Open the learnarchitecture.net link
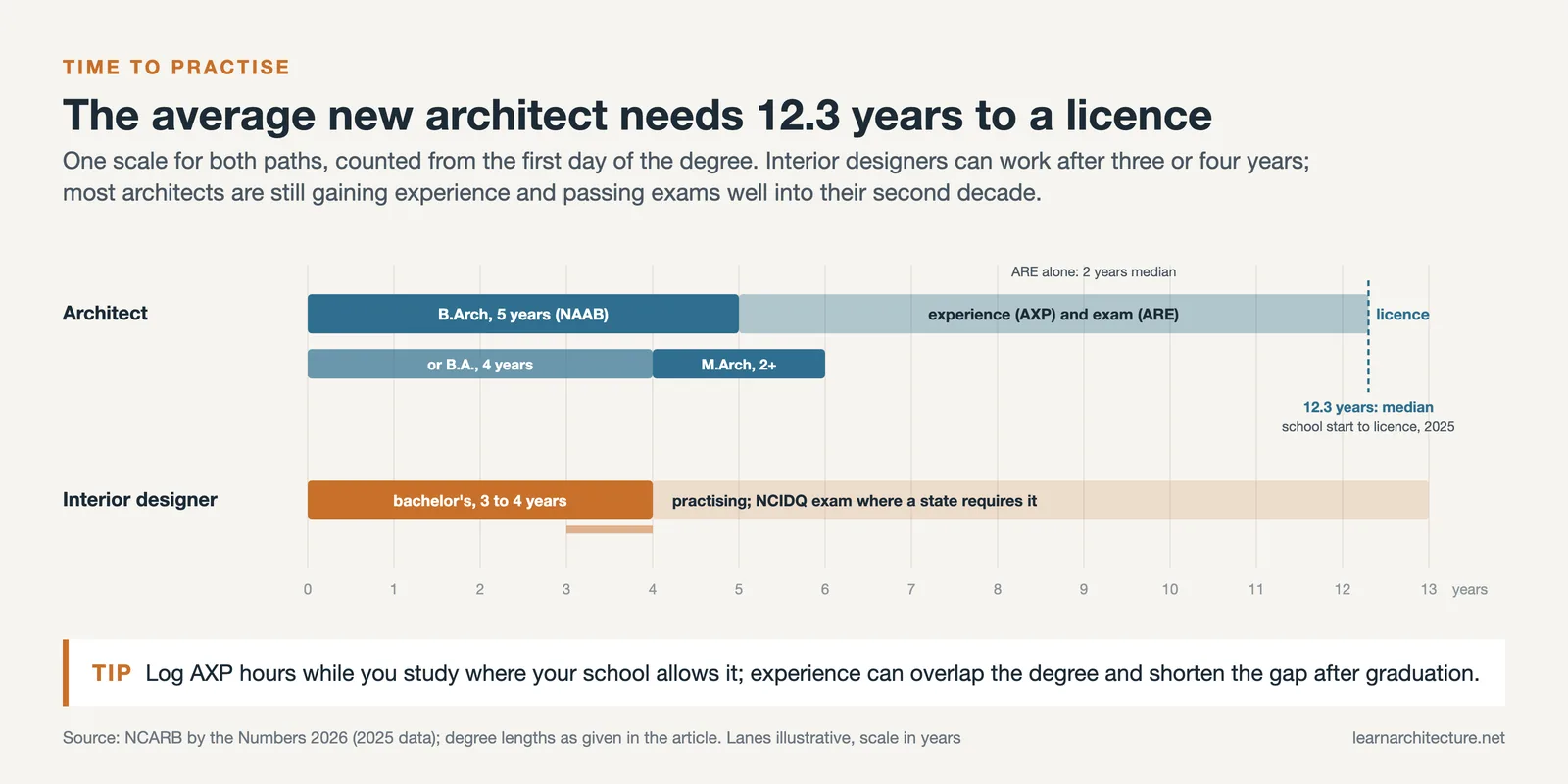 (1429, 738)
